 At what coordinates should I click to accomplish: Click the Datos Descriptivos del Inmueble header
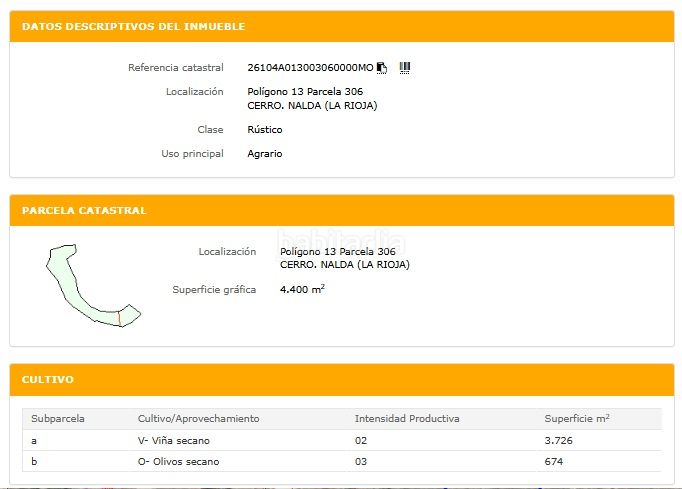tap(134, 27)
